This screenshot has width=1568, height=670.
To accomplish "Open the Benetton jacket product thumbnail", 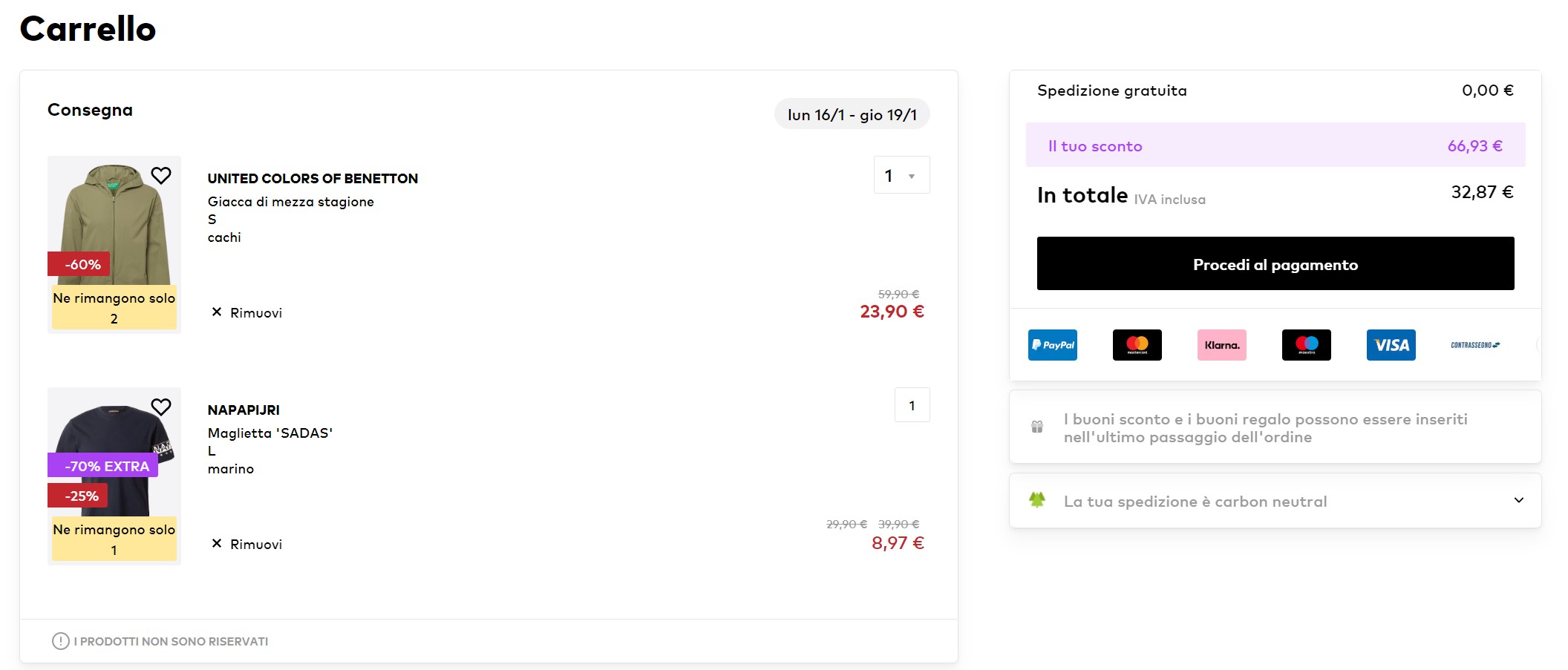I will click(114, 245).
